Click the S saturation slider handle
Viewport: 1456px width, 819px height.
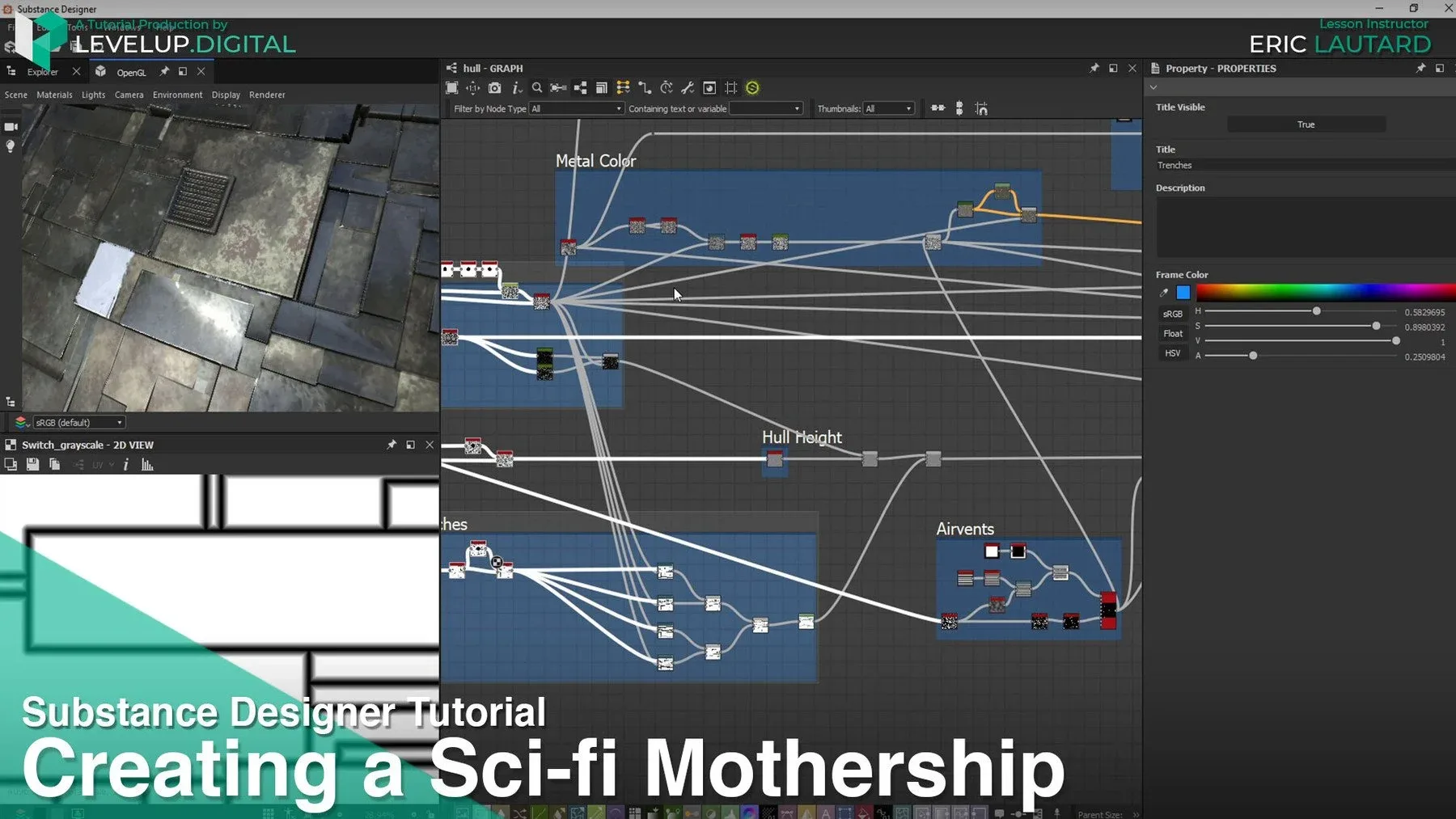[1376, 326]
